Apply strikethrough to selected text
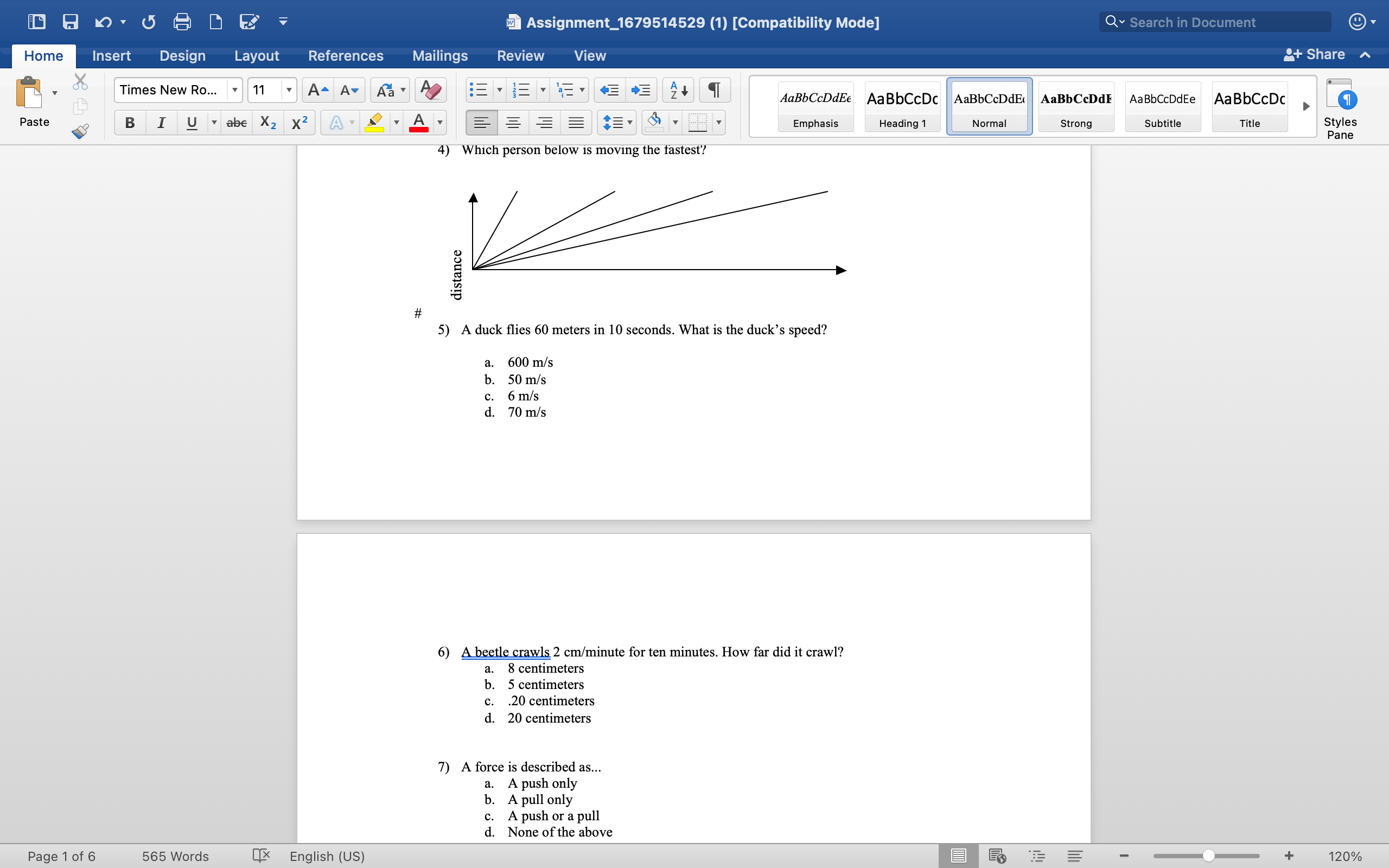The width and height of the screenshot is (1389, 868). [236, 122]
